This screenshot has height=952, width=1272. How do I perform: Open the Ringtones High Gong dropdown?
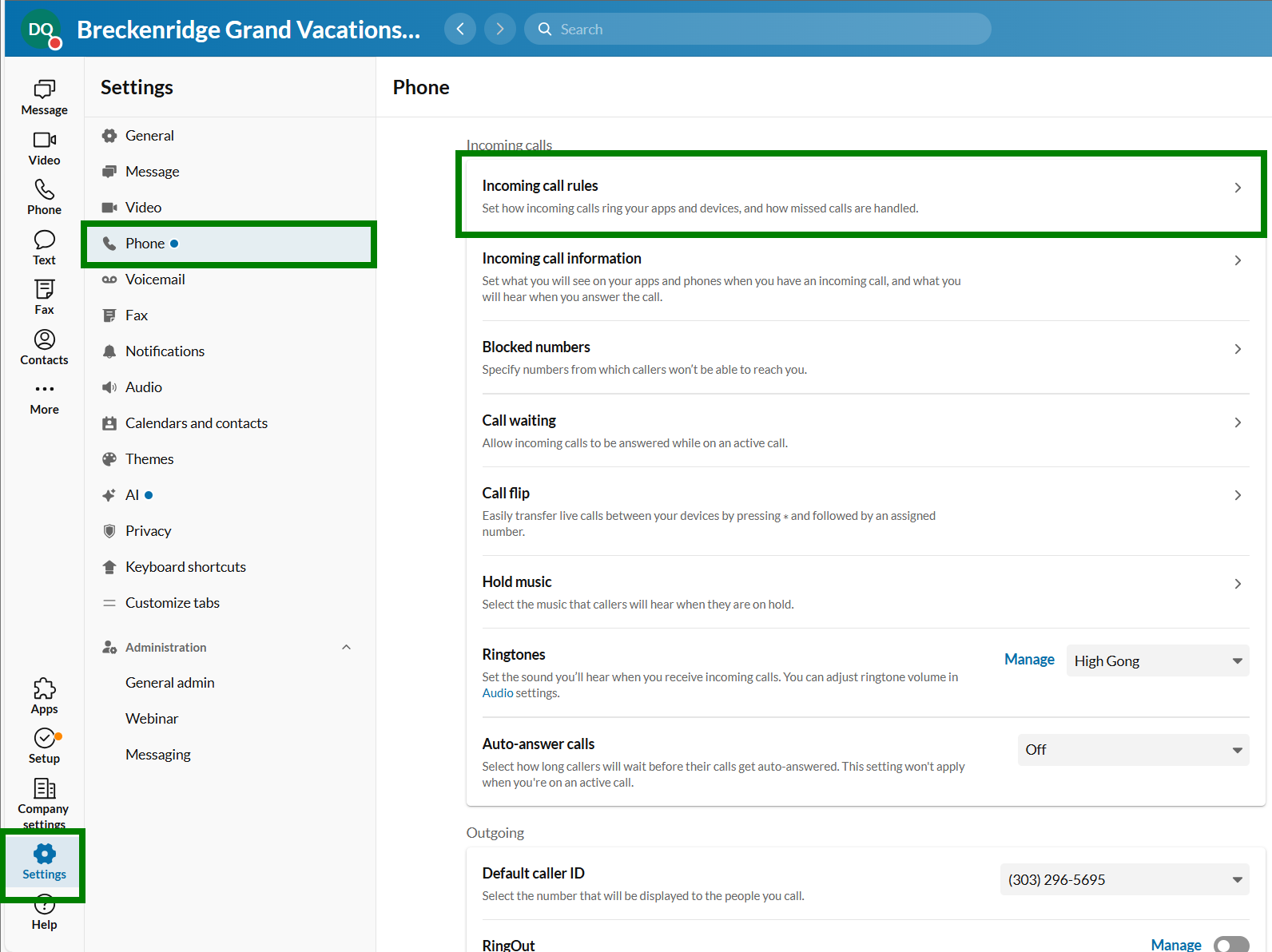(1158, 660)
